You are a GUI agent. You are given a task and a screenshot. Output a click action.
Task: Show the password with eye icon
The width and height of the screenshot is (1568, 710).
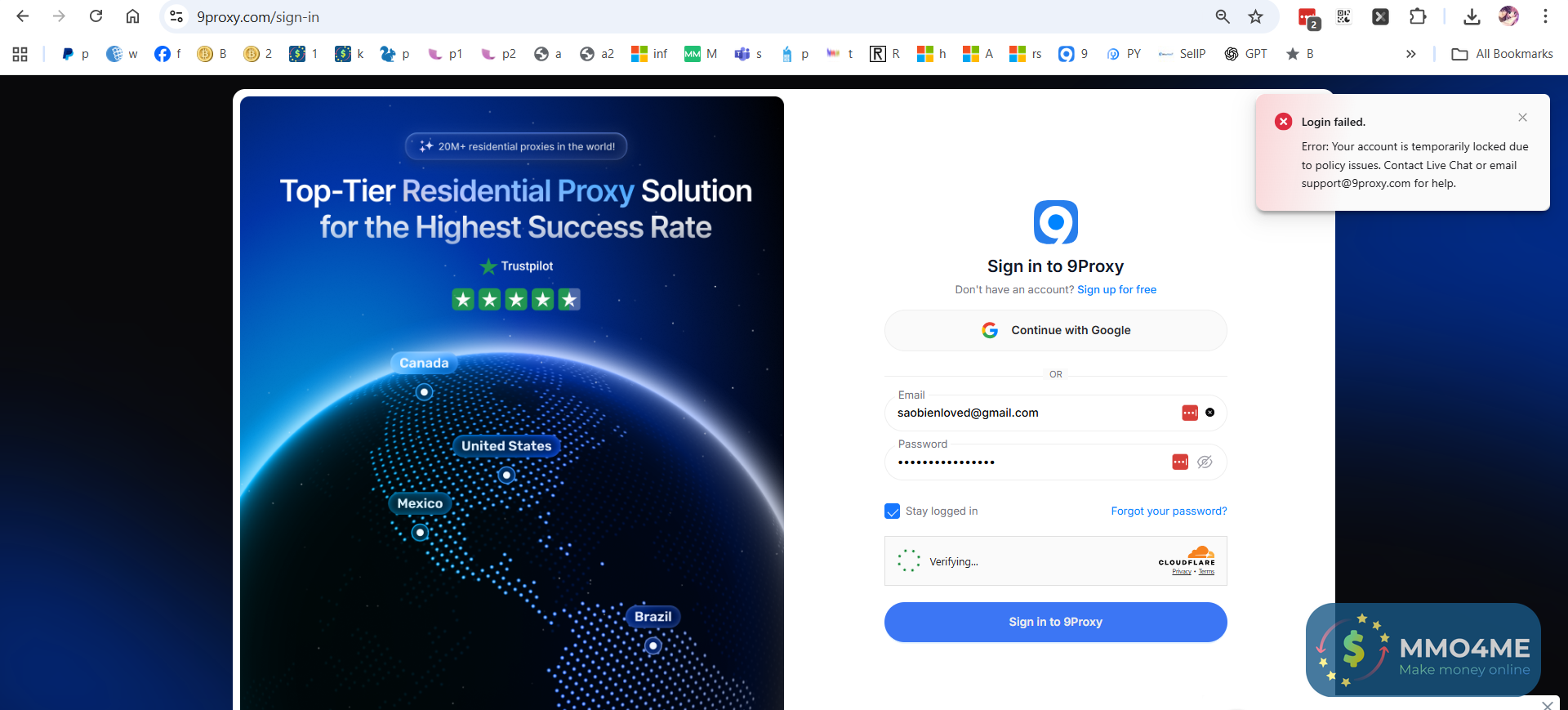1205,462
